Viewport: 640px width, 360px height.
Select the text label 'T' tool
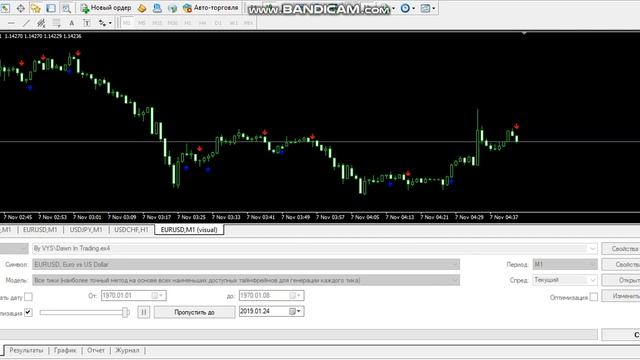(87, 23)
